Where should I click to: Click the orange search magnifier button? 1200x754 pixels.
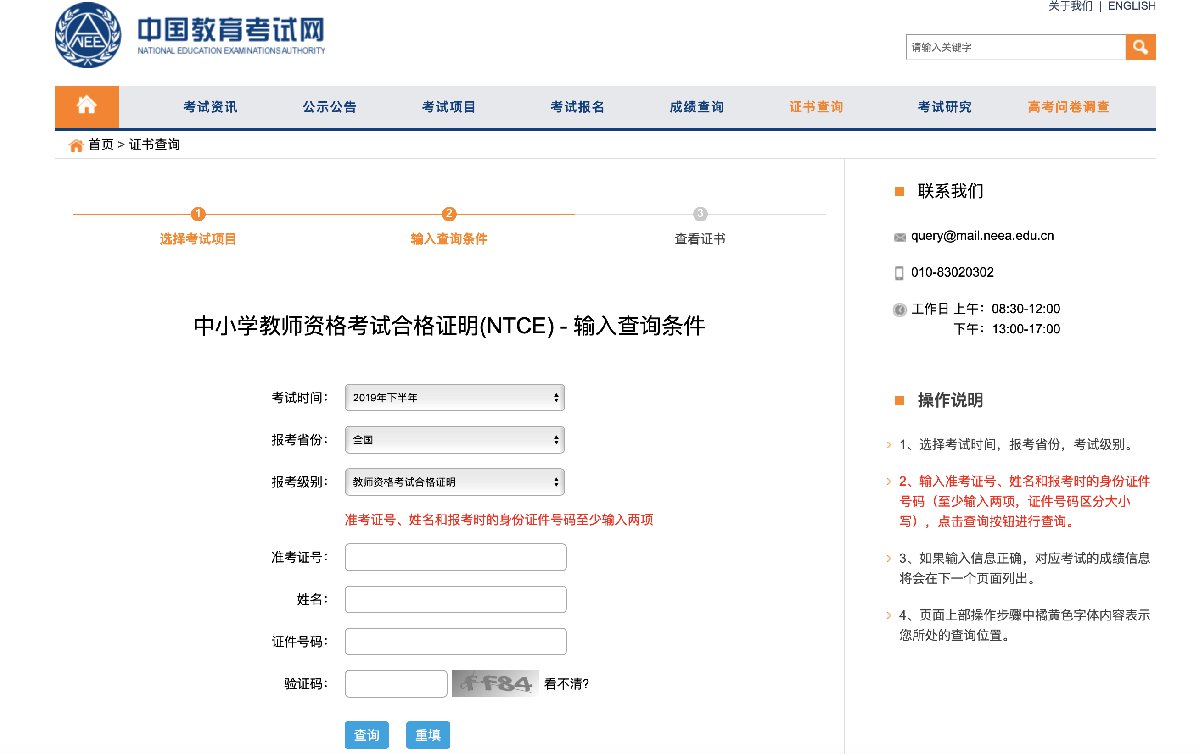(x=1140, y=47)
